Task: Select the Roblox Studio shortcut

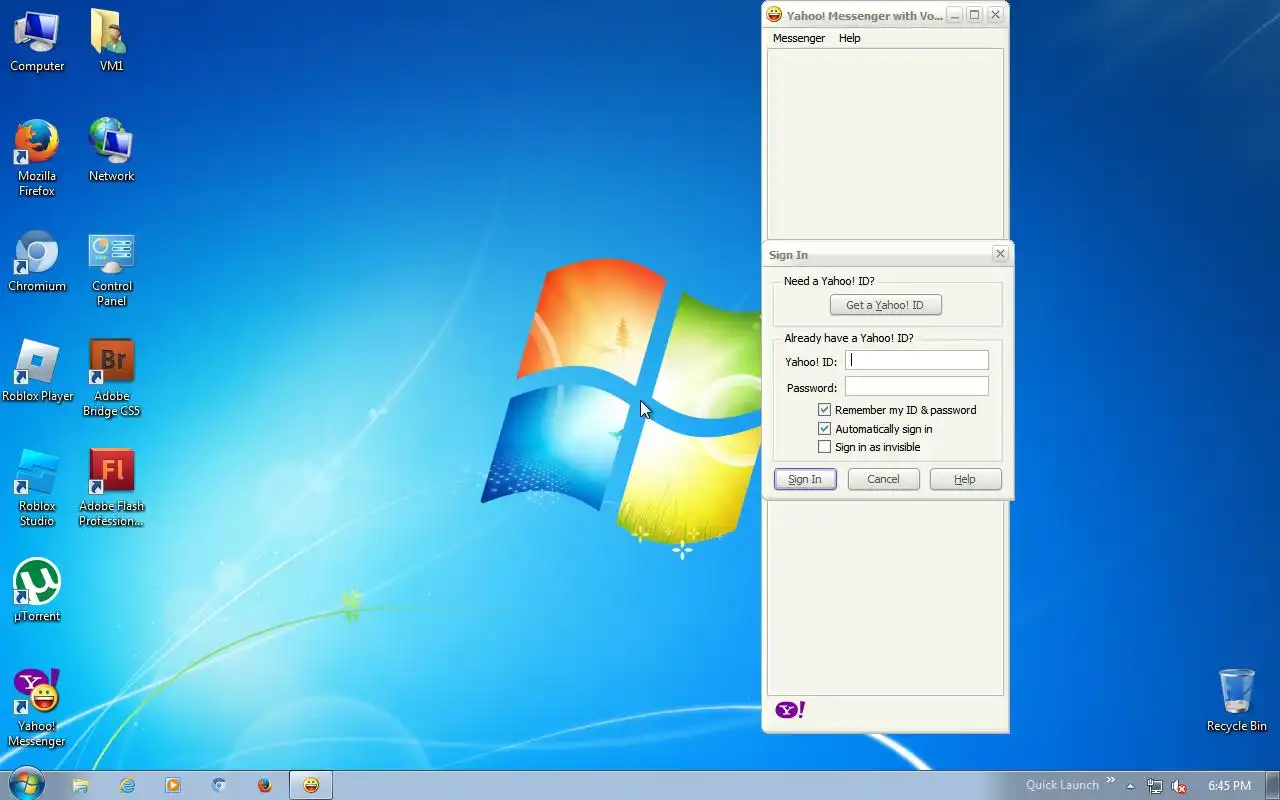Action: (x=37, y=488)
